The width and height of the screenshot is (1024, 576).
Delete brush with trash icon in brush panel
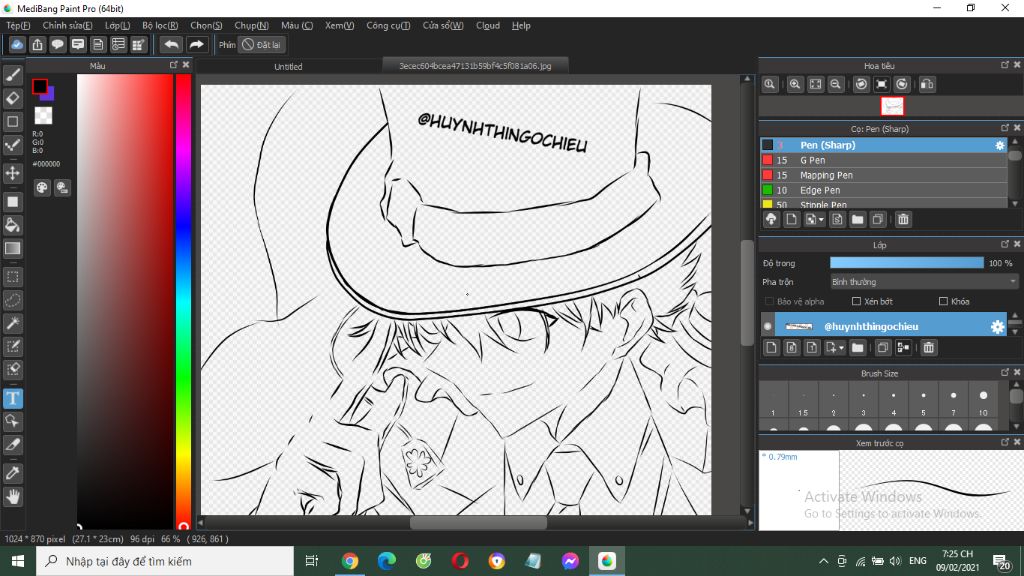903,219
